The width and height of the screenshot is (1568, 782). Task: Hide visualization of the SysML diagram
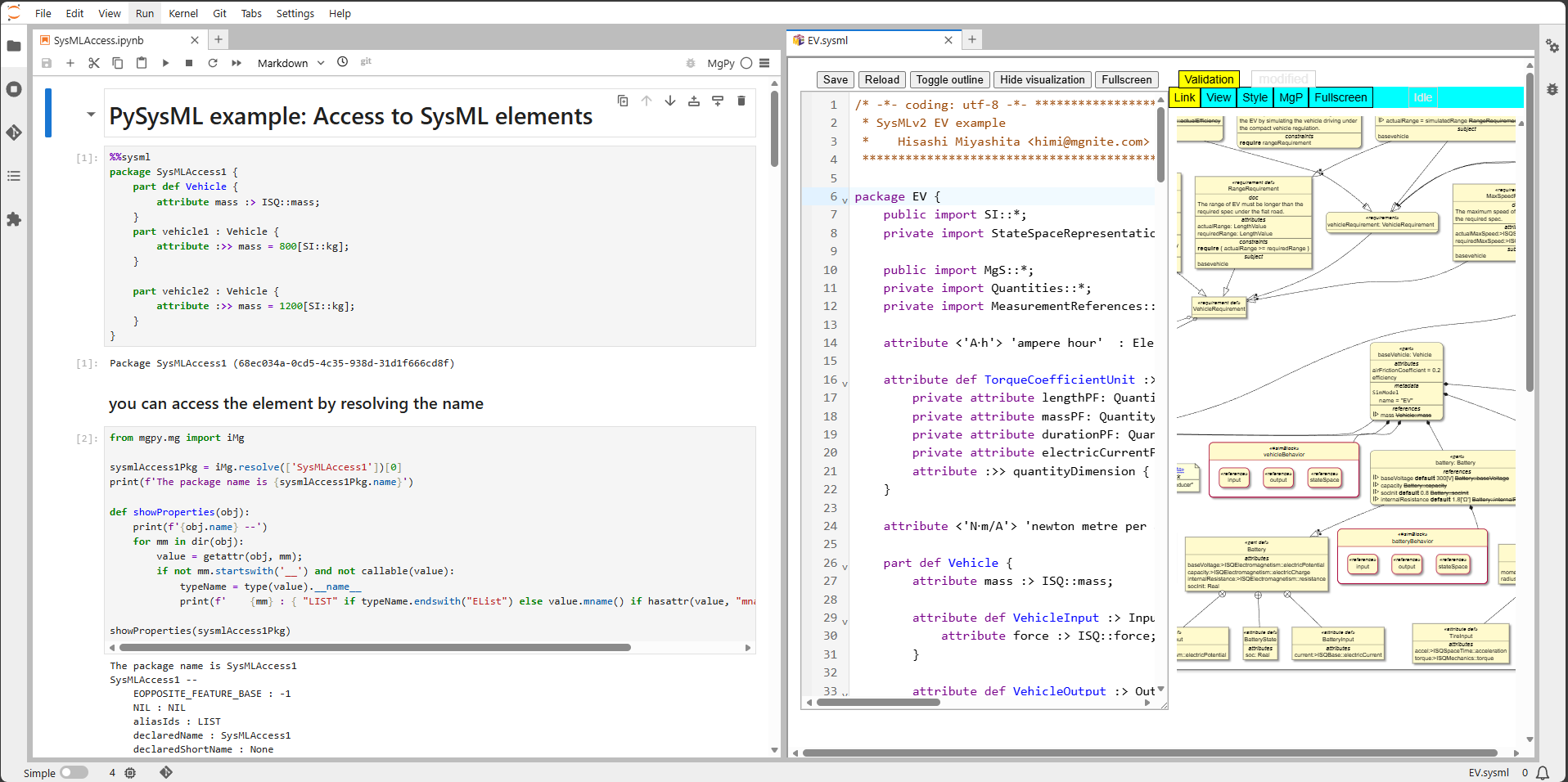(x=1042, y=79)
